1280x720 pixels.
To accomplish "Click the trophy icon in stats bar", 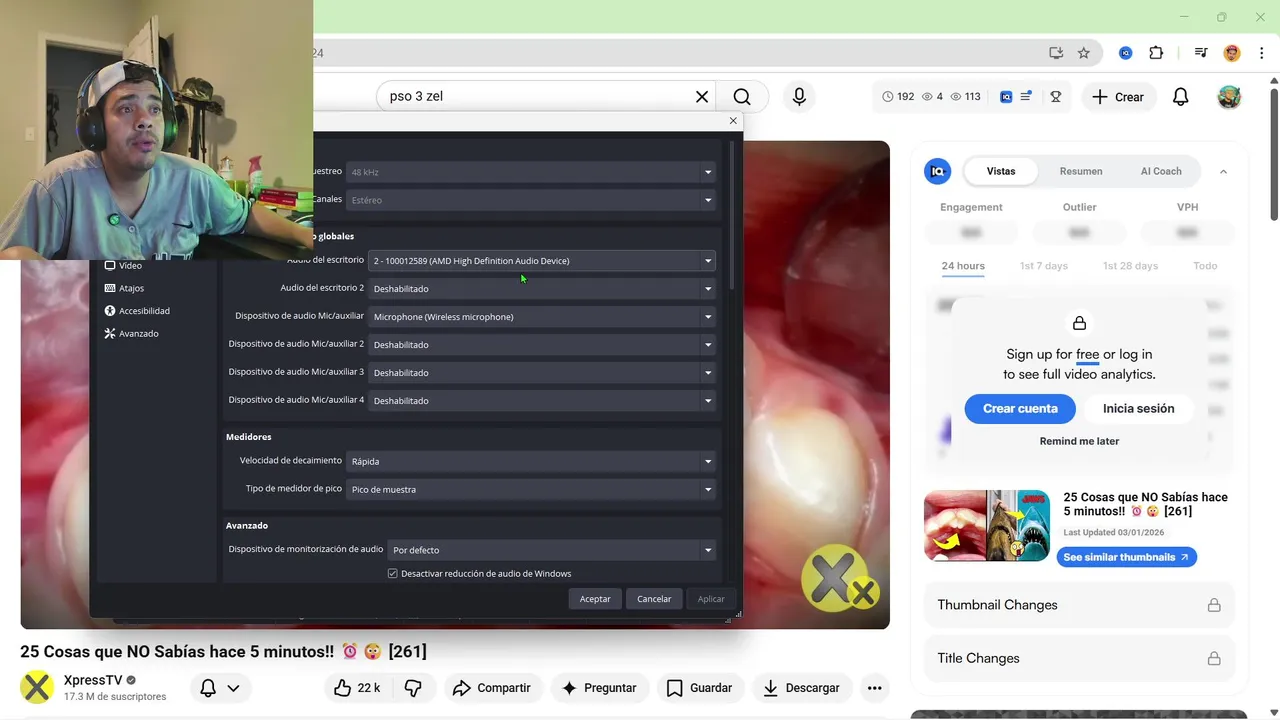I will [1055, 97].
